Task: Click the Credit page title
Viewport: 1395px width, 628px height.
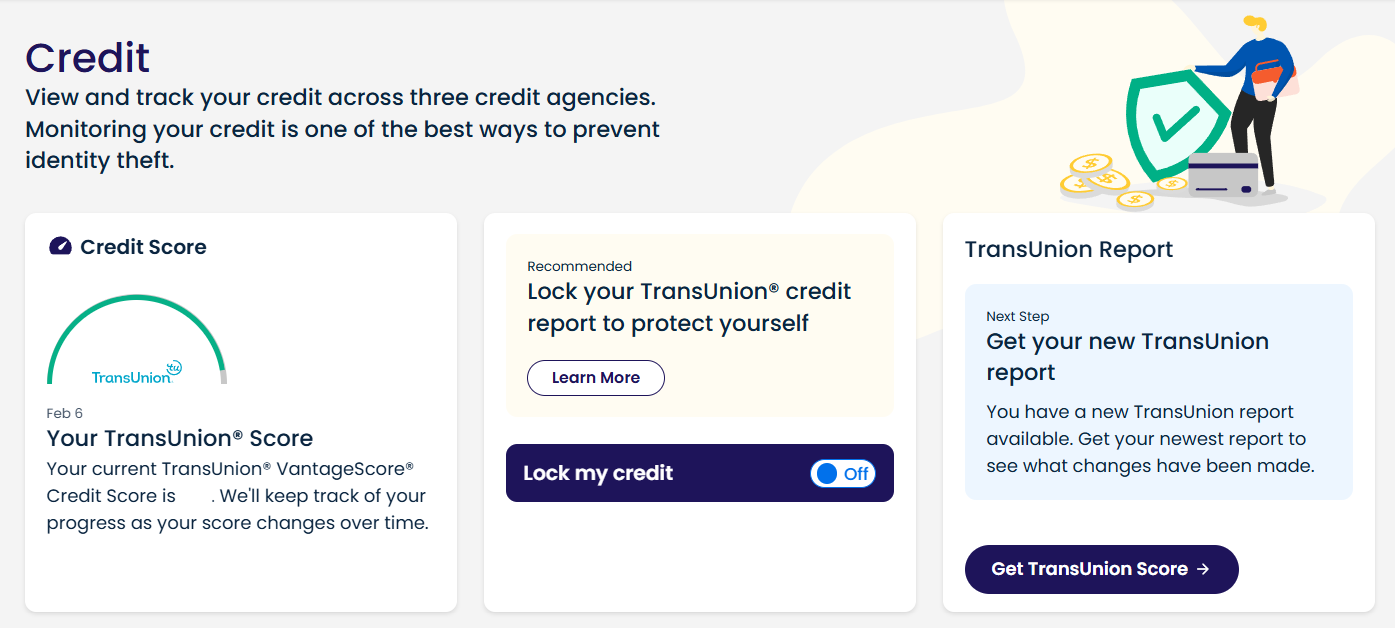Action: pyautogui.click(x=88, y=58)
